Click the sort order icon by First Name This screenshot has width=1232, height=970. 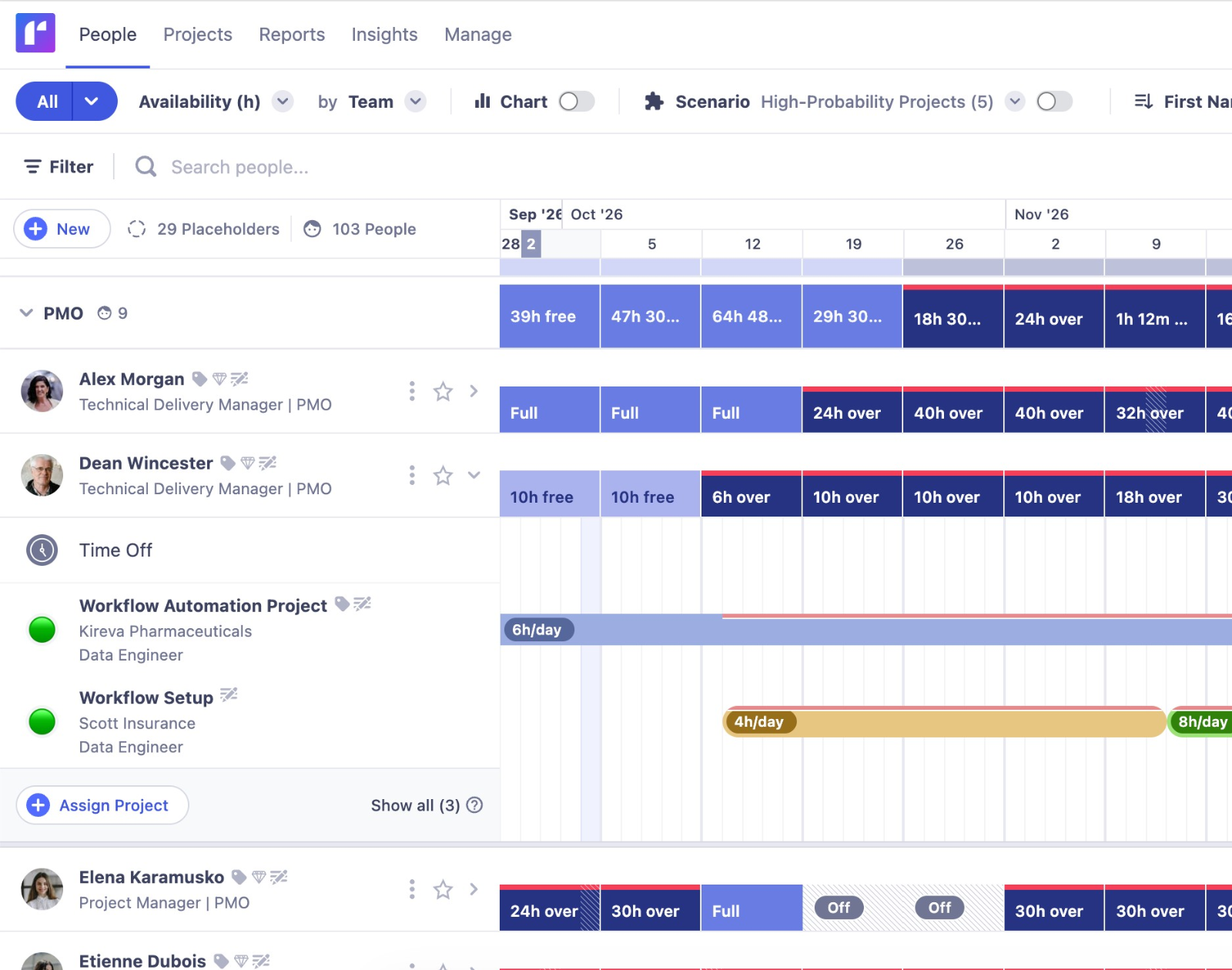(x=1143, y=102)
